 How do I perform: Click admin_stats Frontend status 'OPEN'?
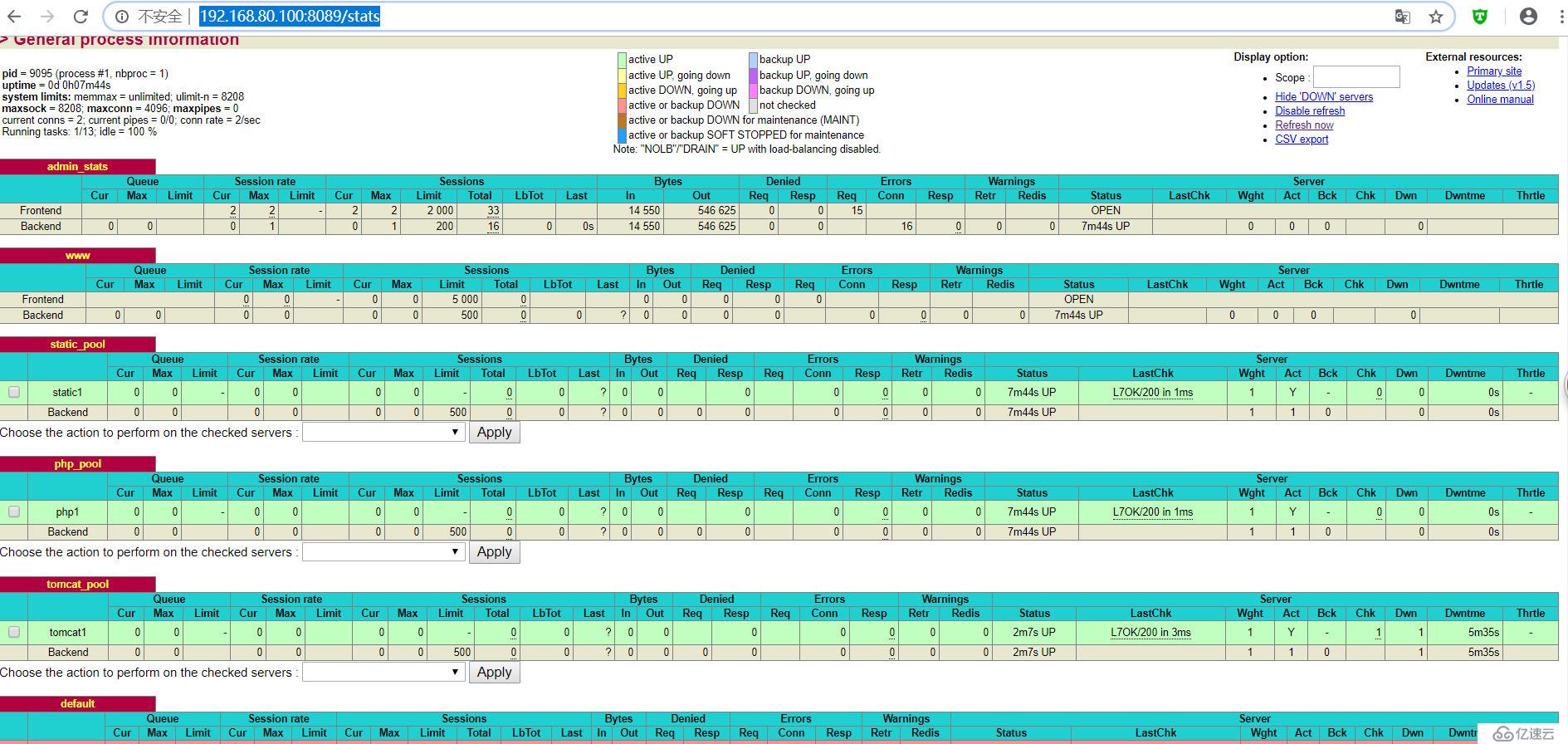coord(1106,210)
